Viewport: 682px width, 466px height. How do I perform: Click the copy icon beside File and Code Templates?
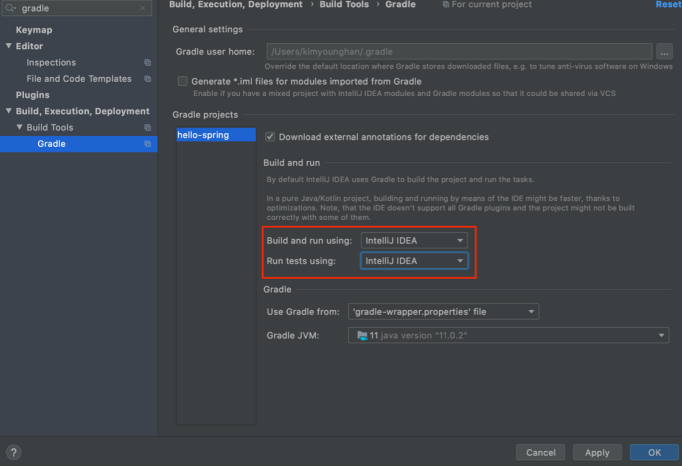[147, 79]
